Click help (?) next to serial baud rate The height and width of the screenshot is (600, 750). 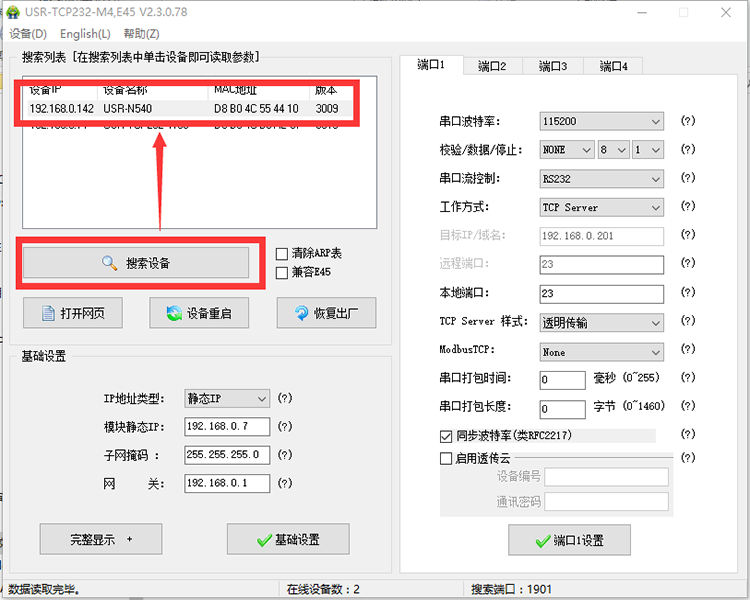click(x=687, y=121)
